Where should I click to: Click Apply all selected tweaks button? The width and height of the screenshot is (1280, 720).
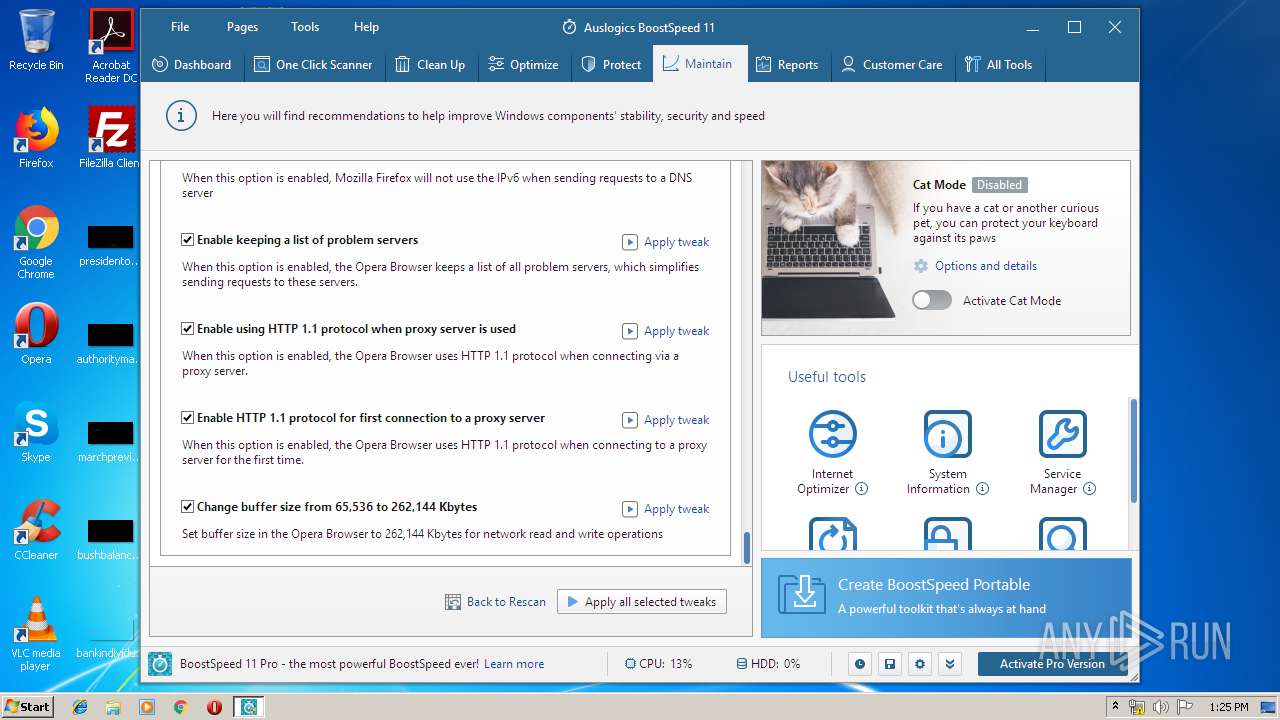pyautogui.click(x=641, y=602)
